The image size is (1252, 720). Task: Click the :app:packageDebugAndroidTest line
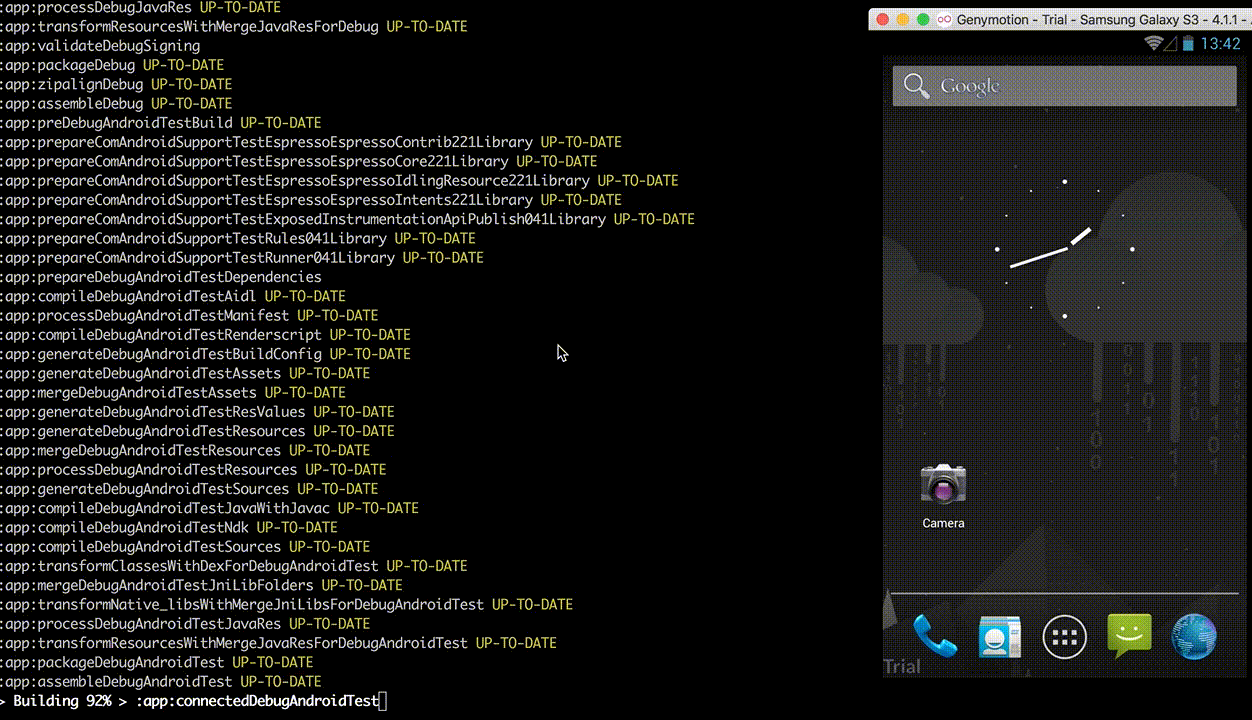click(157, 662)
